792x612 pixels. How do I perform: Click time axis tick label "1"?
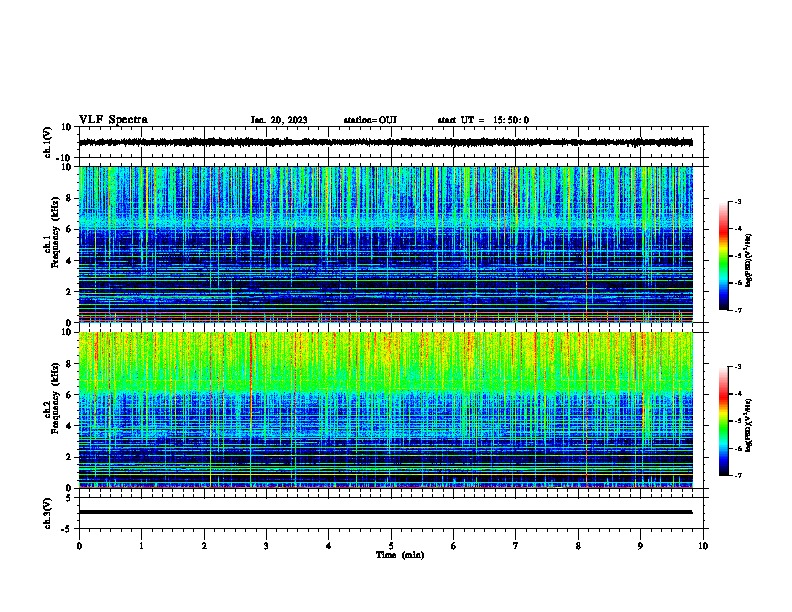pos(141,546)
